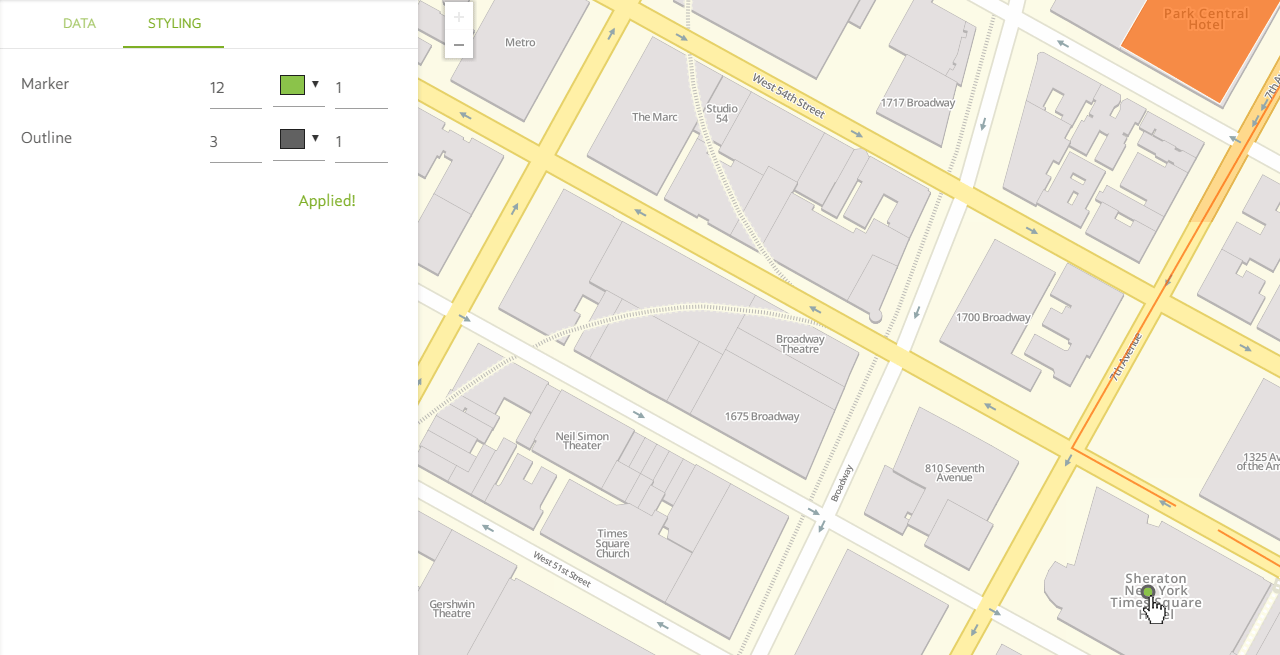Viewport: 1280px width, 655px height.
Task: Edit the Marker size field showing 12
Action: (236, 88)
